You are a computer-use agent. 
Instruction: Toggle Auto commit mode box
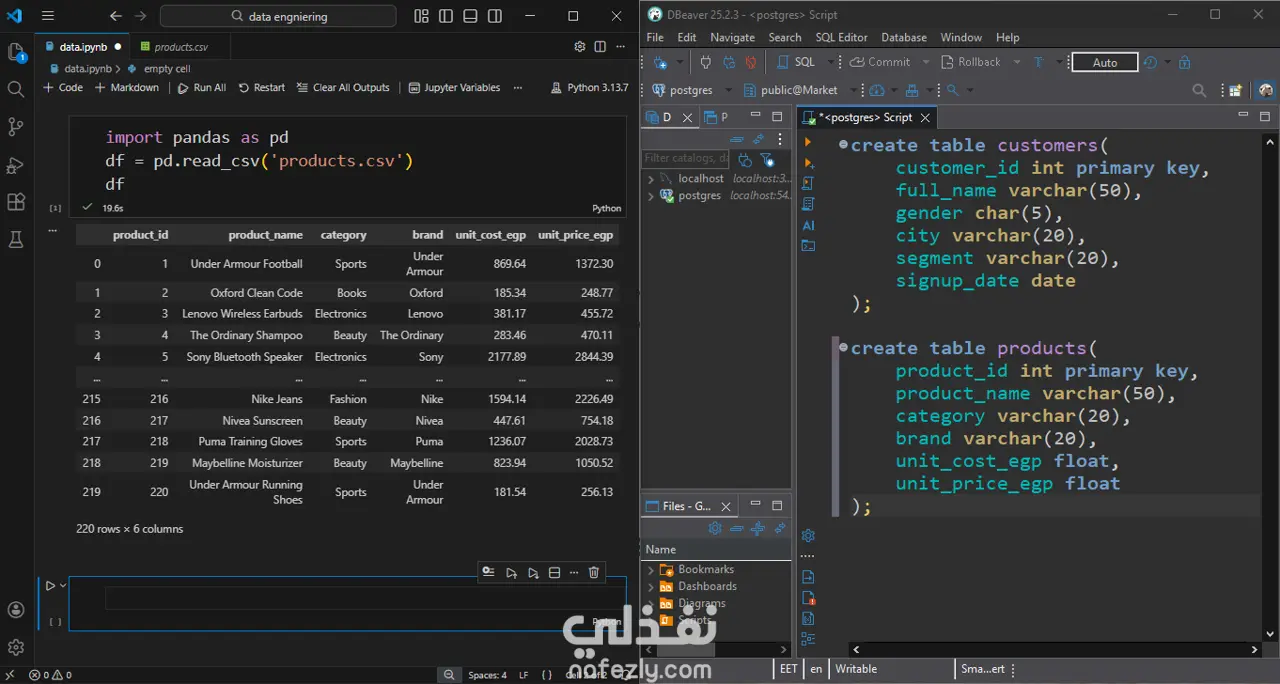point(1104,62)
